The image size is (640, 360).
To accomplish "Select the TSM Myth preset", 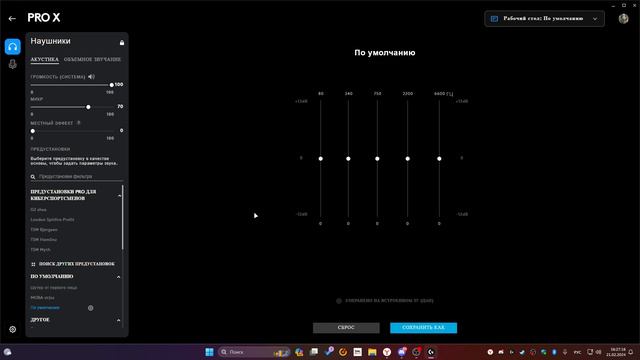I will click(x=40, y=250).
